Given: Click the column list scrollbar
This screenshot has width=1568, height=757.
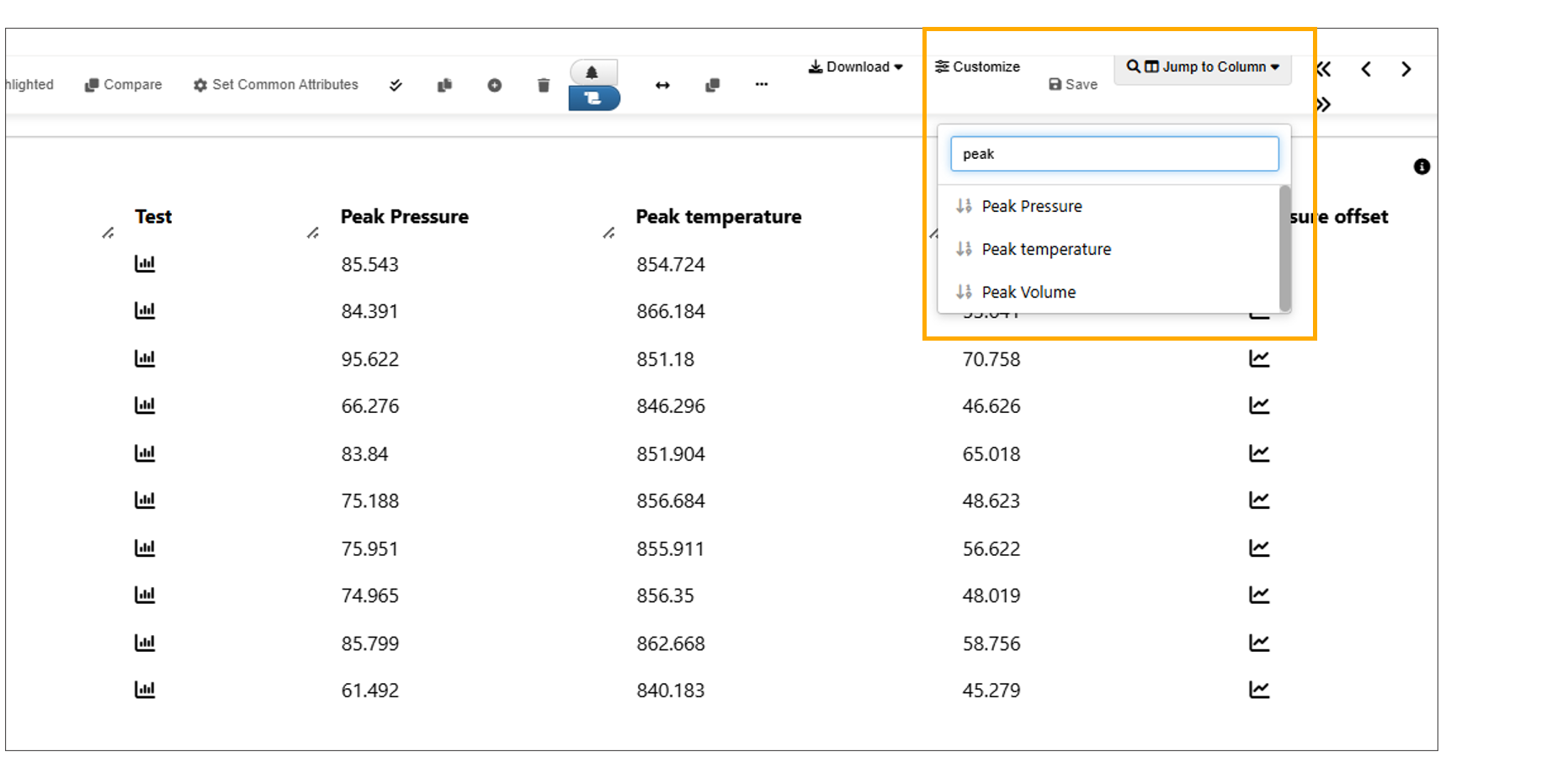Looking at the screenshot, I should click(1284, 248).
